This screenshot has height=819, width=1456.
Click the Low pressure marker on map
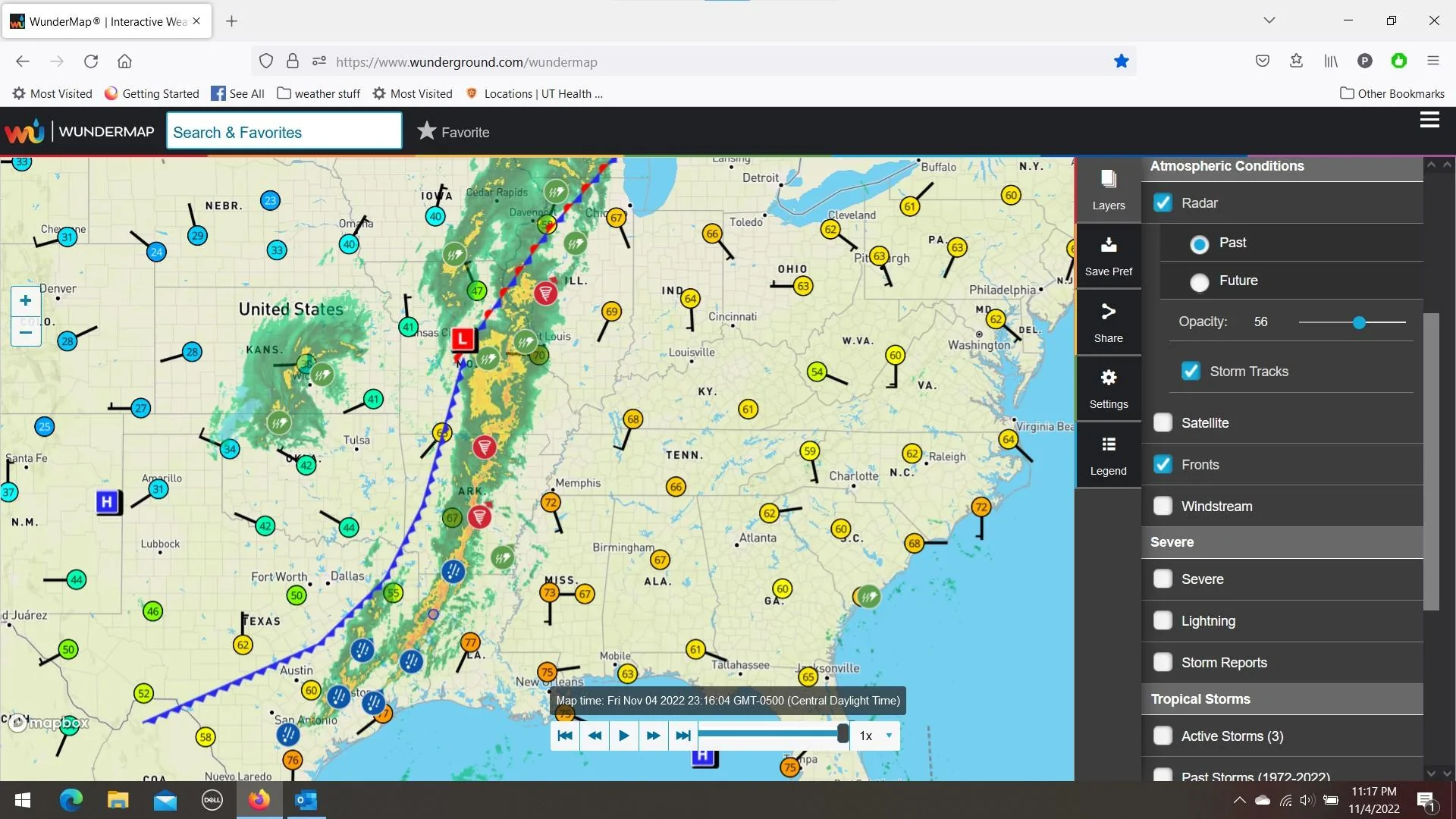462,339
